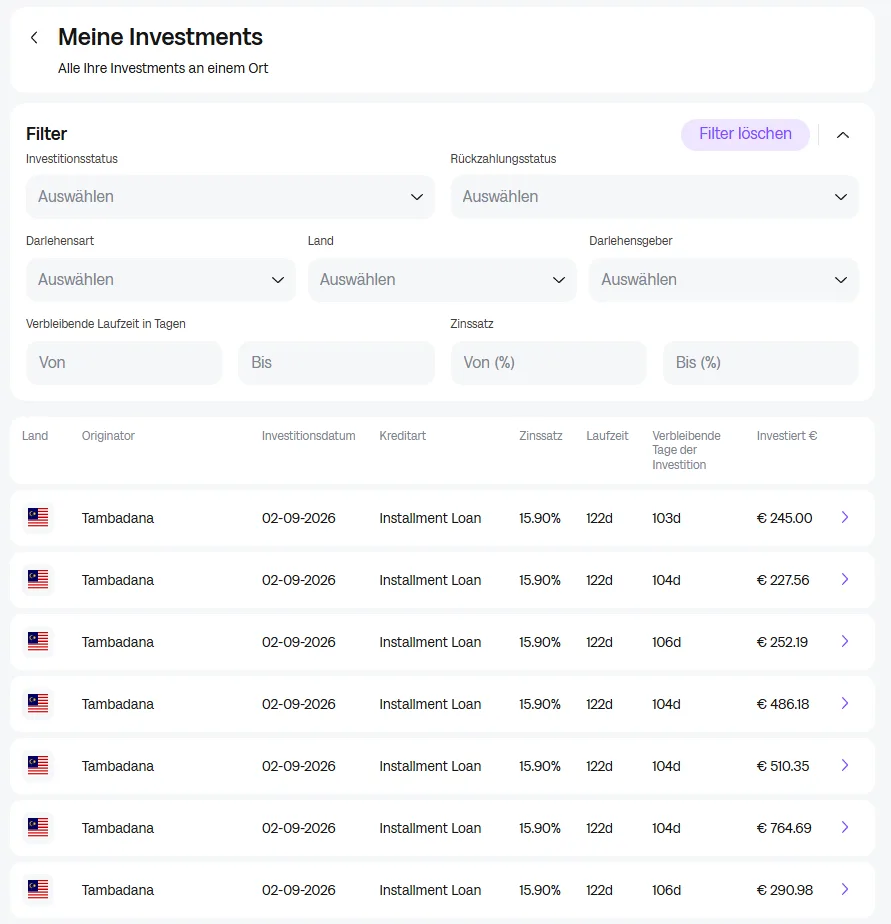Viewport: 891px width, 924px height.
Task: Click the country flag in the € 245.00 row
Action: pyautogui.click(x=38, y=517)
